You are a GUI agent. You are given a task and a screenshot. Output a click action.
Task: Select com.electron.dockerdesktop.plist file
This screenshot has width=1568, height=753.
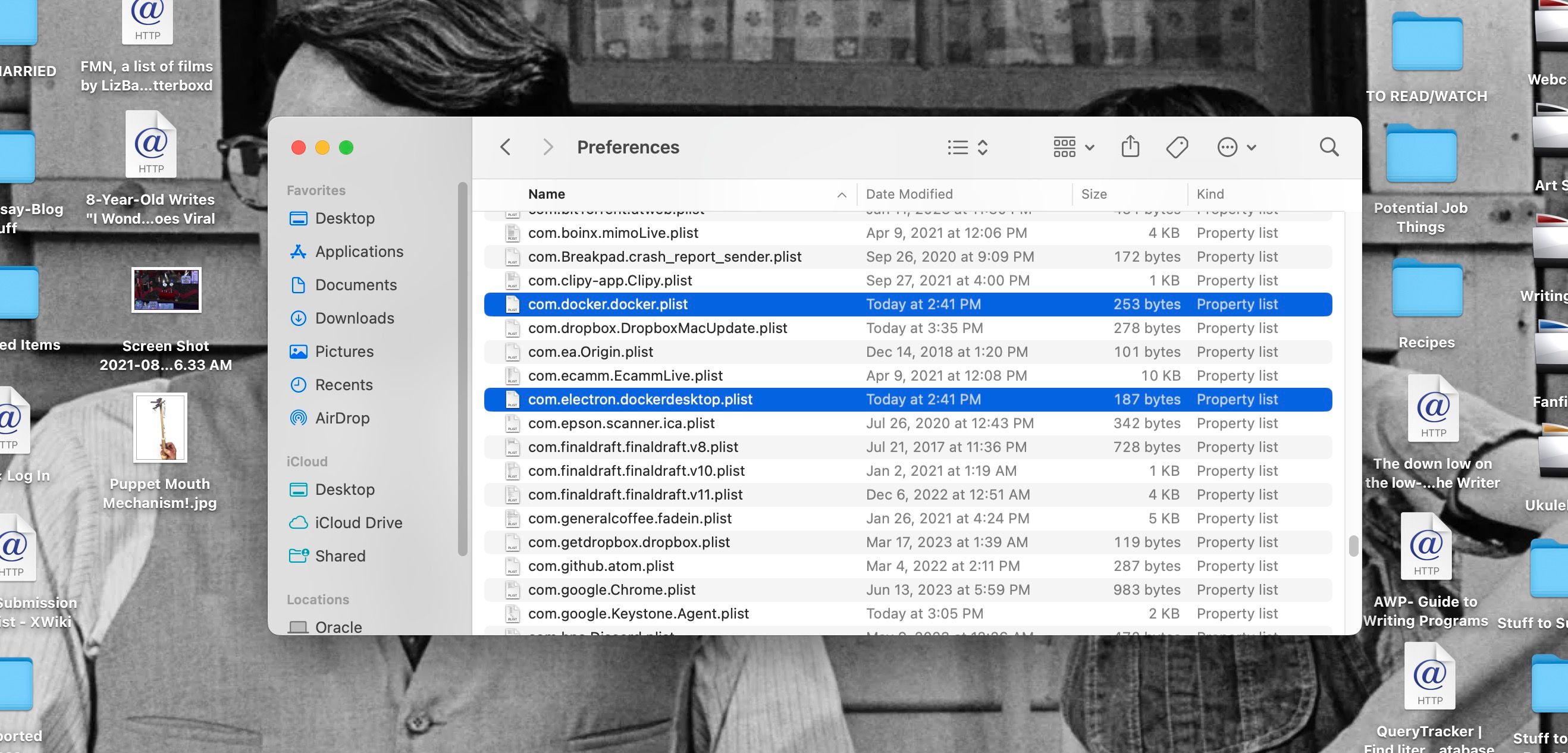640,399
